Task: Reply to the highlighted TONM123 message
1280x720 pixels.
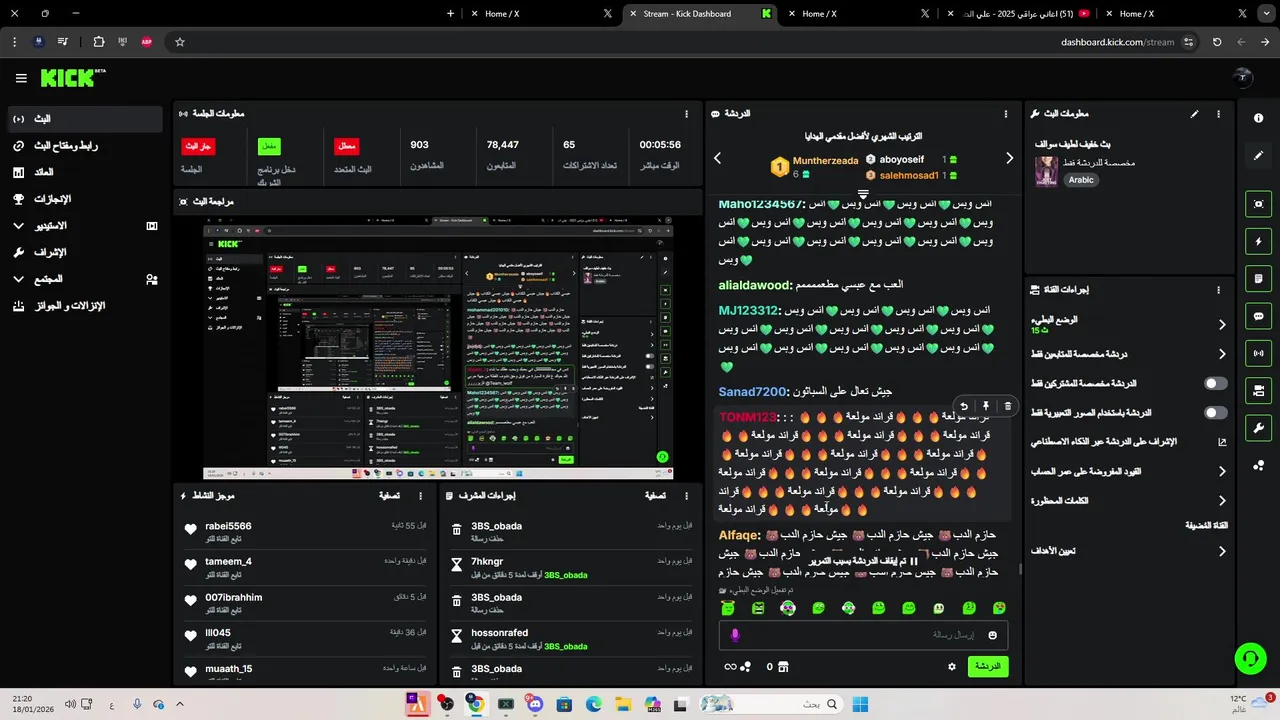Action: (x=964, y=406)
